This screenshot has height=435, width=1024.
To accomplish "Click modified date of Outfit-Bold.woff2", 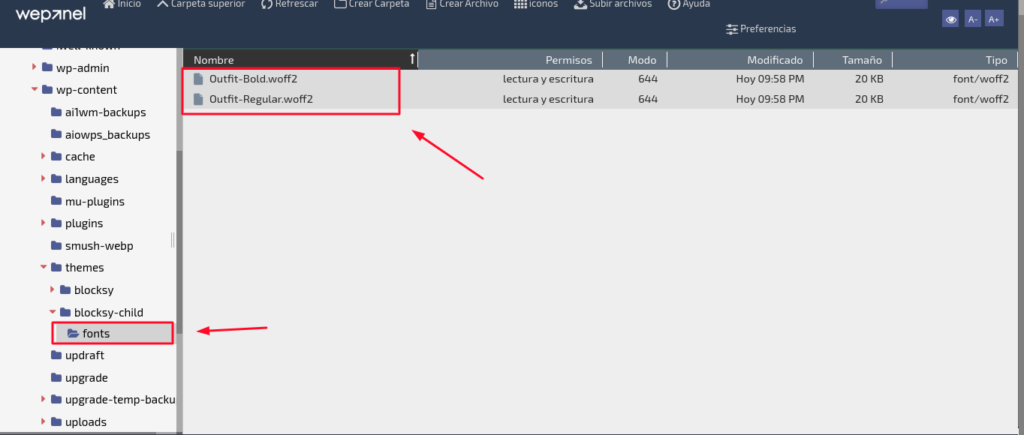I will [x=770, y=80].
